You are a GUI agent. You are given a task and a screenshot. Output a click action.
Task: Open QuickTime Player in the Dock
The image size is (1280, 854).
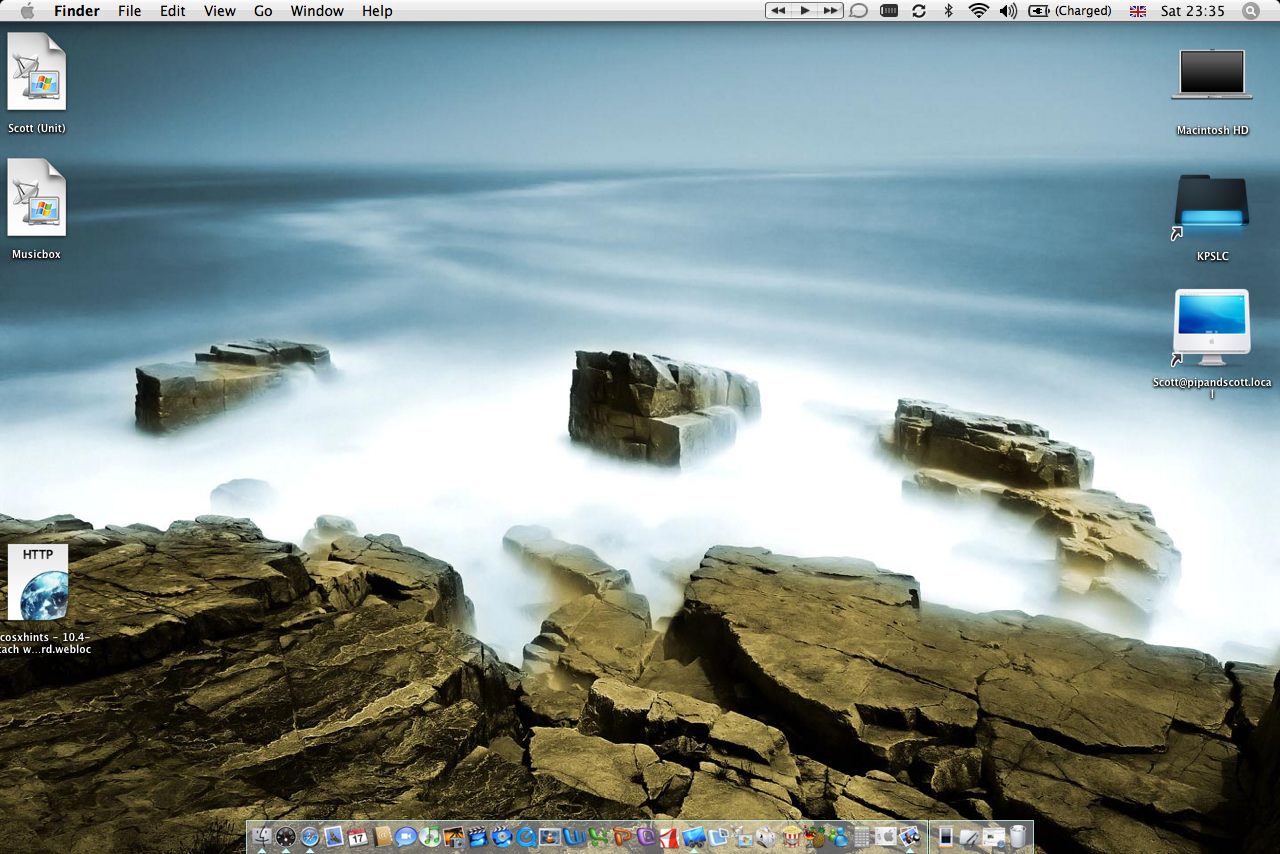pos(527,836)
